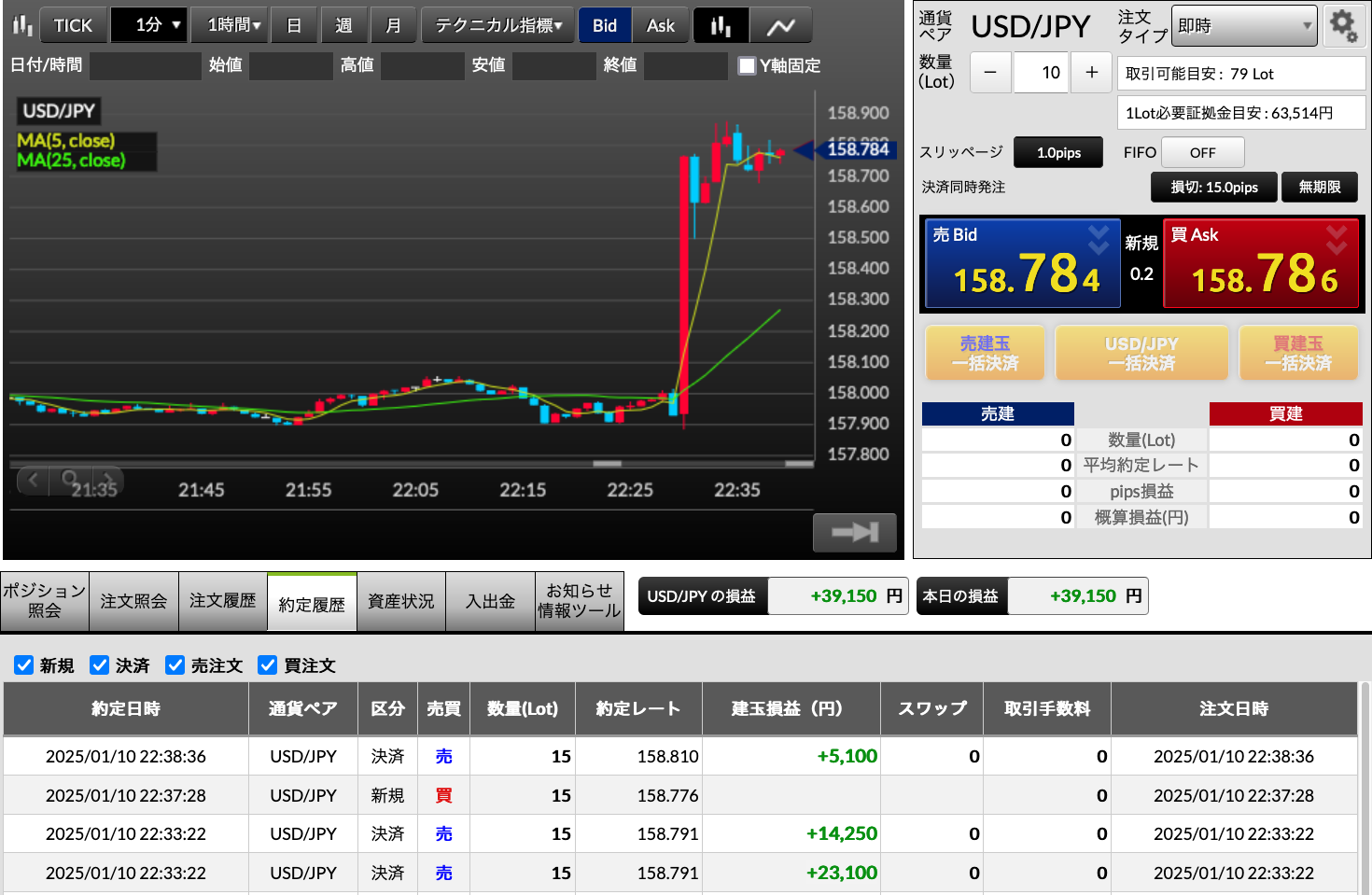Decrease lot quantity with minus button
Screen dimensions: 1372x895
[991, 72]
